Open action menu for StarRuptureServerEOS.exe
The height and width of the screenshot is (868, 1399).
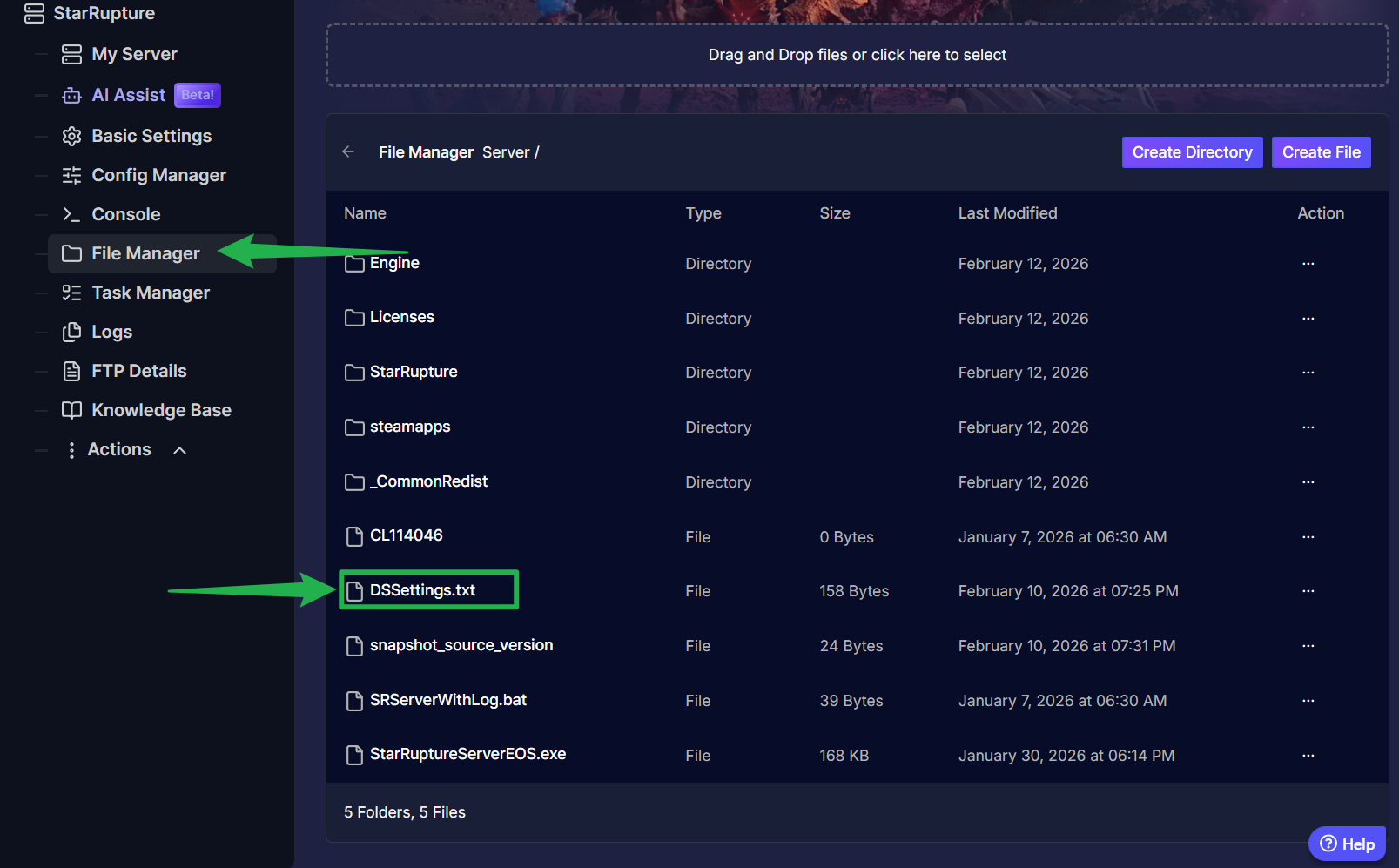[1308, 756]
